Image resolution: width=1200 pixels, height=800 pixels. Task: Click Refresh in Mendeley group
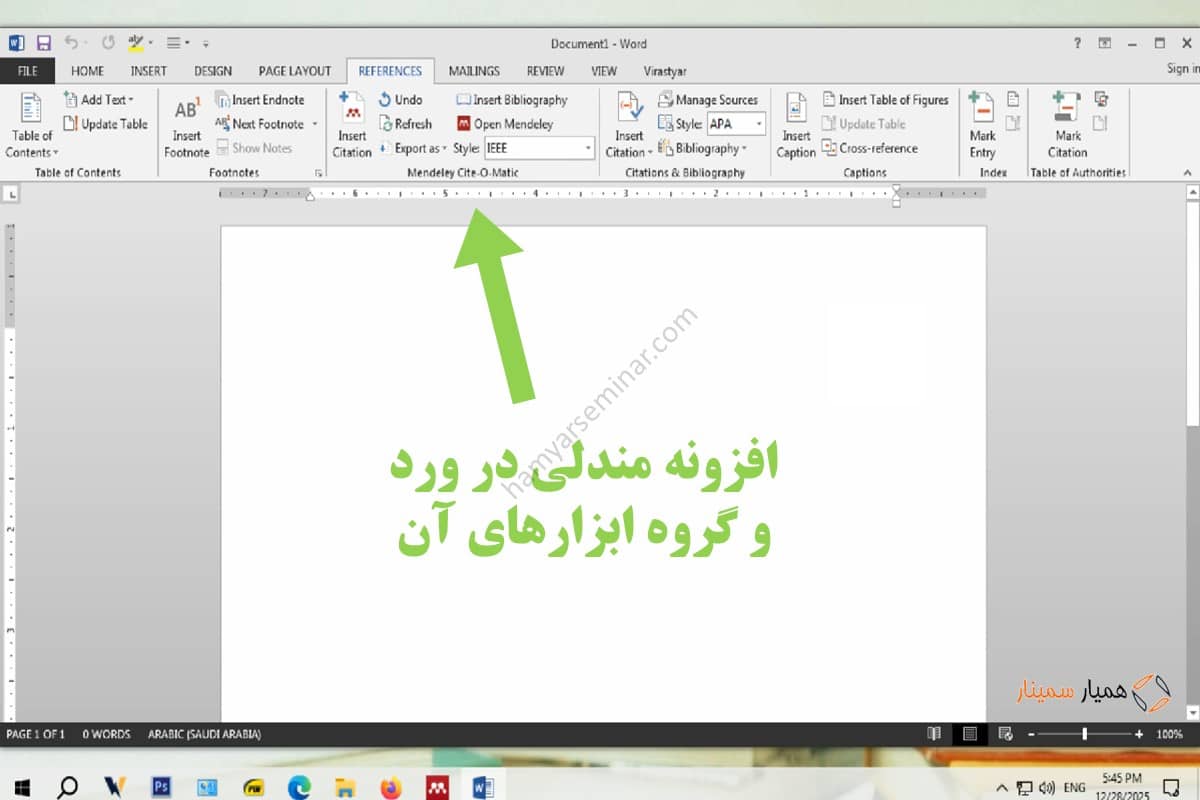tap(405, 124)
